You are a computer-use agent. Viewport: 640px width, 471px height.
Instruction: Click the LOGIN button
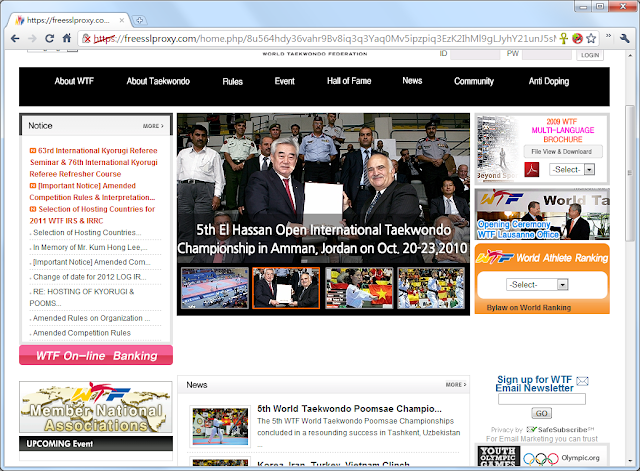click(x=590, y=55)
